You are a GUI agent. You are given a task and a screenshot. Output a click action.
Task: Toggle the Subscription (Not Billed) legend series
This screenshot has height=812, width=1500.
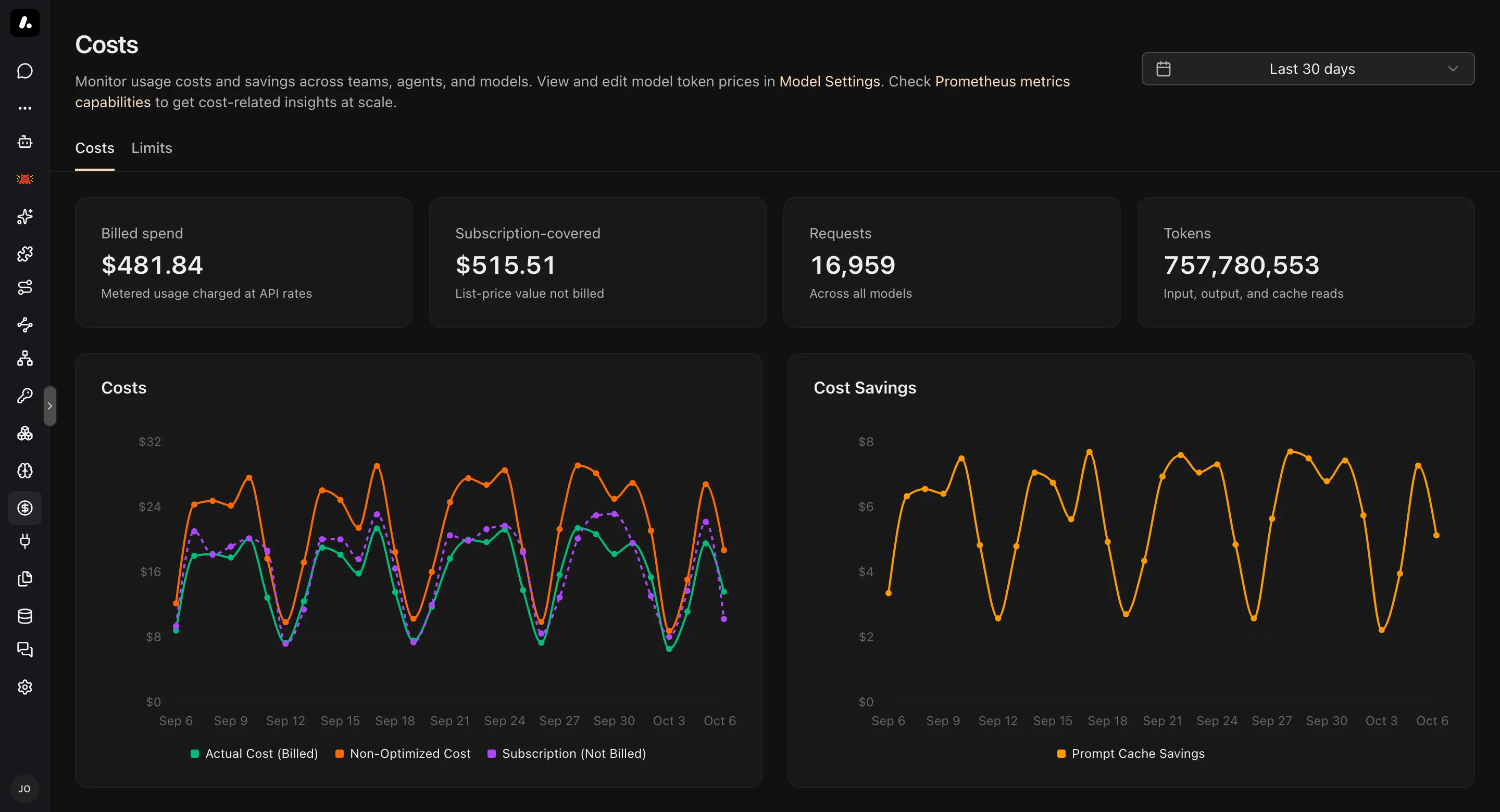tap(567, 753)
